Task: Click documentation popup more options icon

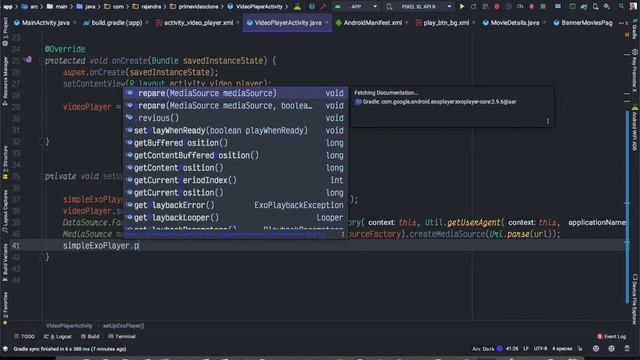Action: (x=547, y=121)
